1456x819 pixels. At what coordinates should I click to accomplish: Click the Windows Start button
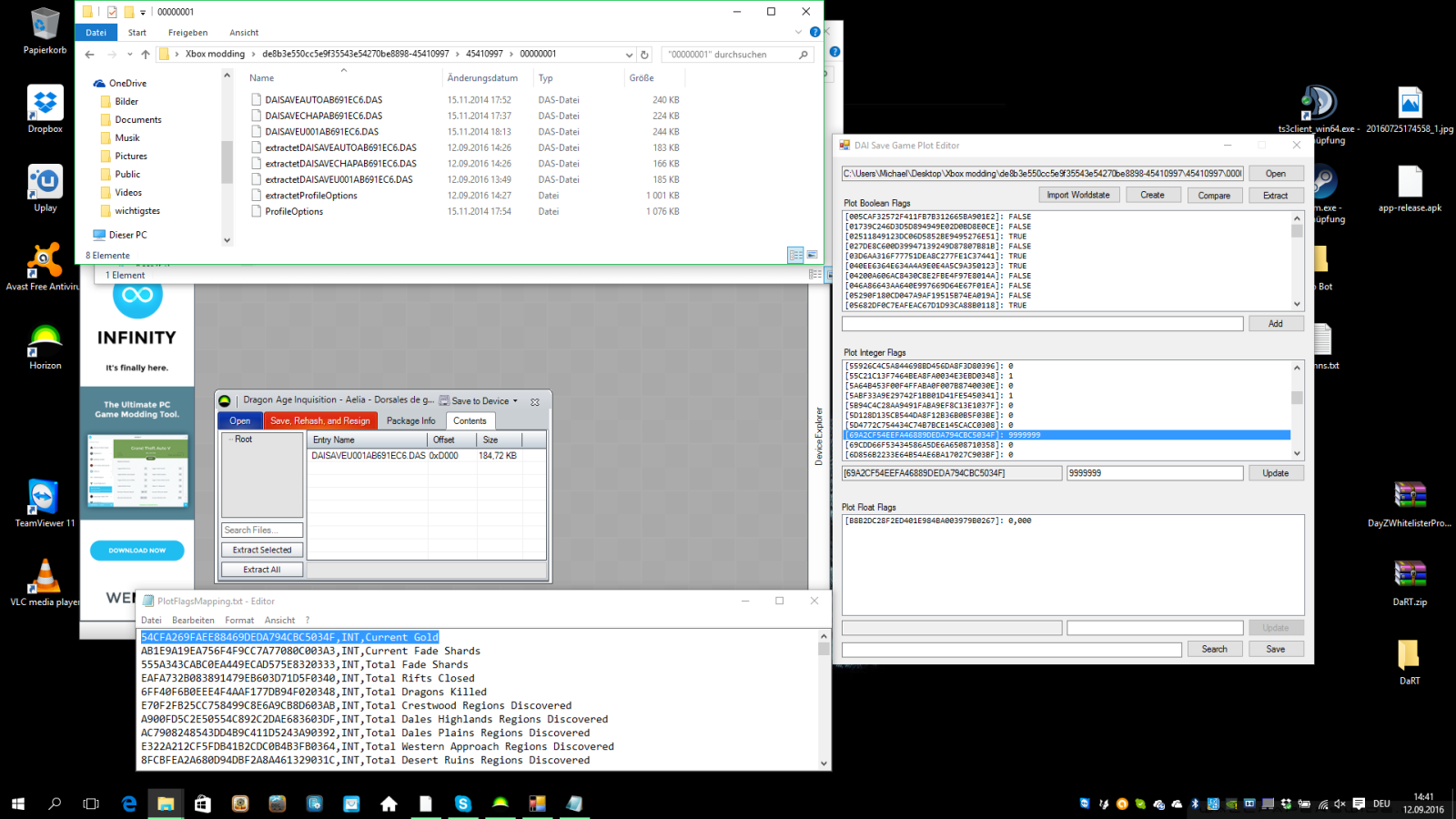tap(17, 804)
